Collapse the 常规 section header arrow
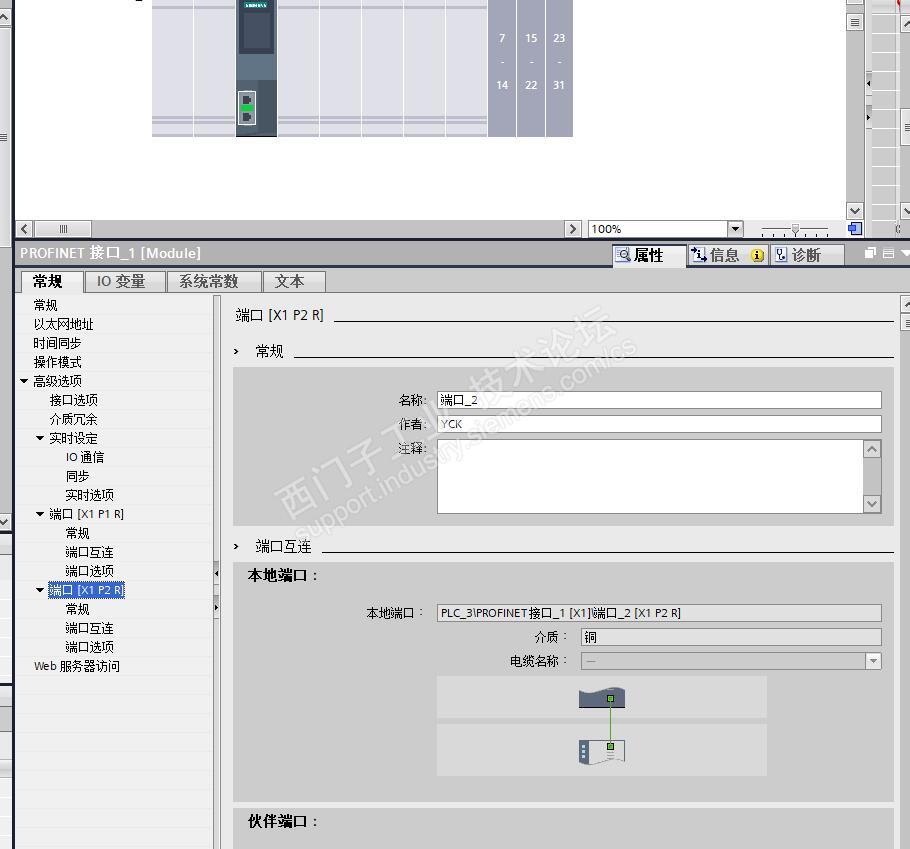This screenshot has width=910, height=849. pos(236,352)
